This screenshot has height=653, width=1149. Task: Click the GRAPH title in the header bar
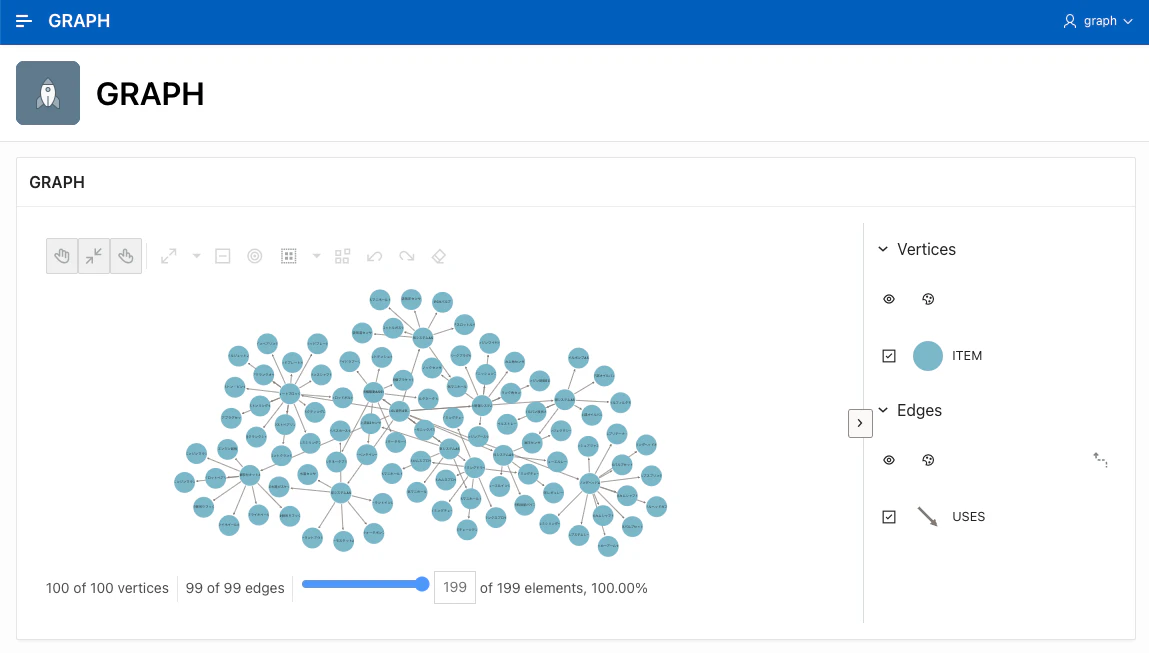click(79, 21)
